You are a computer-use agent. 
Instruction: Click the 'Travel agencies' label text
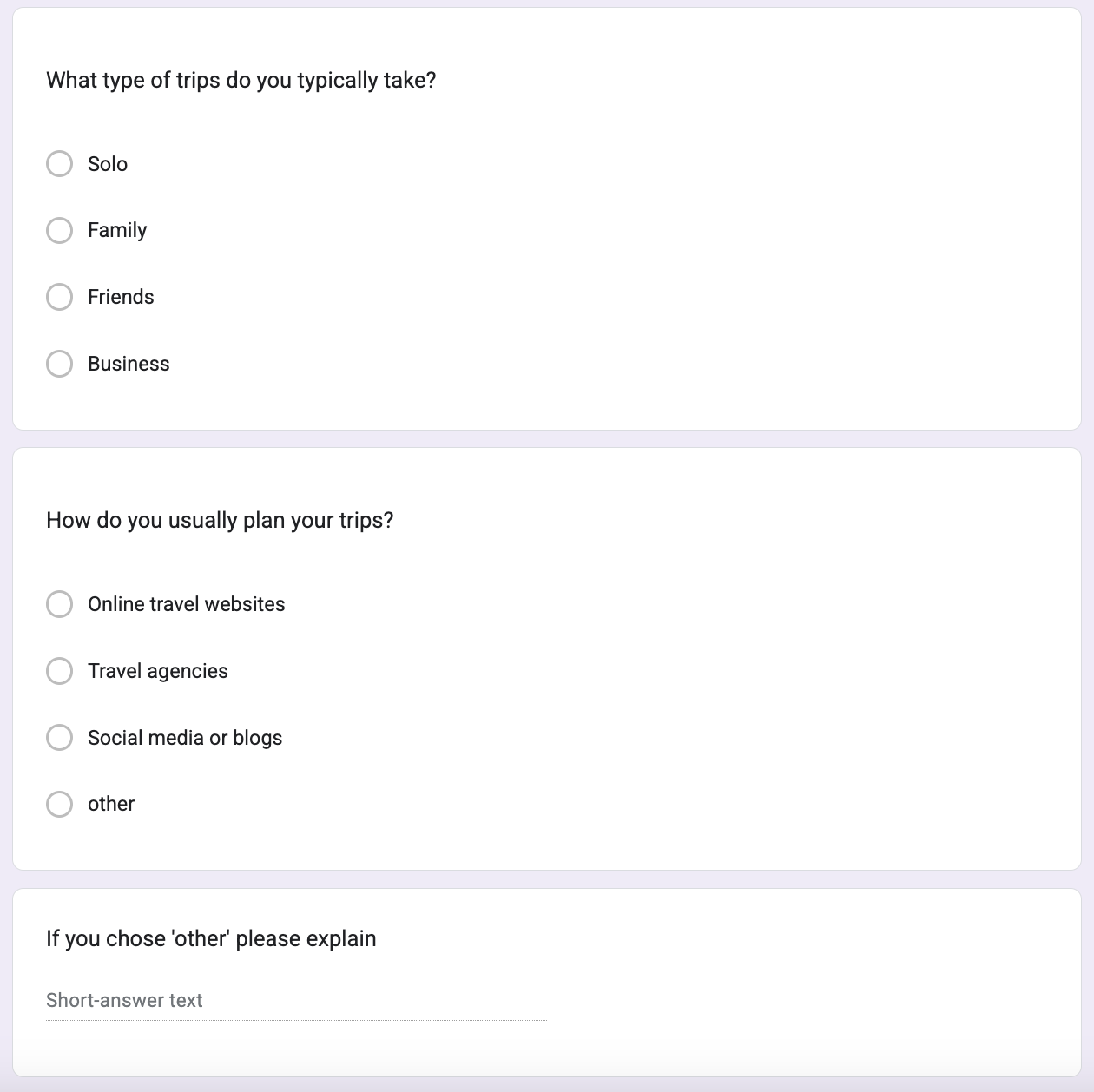point(157,671)
